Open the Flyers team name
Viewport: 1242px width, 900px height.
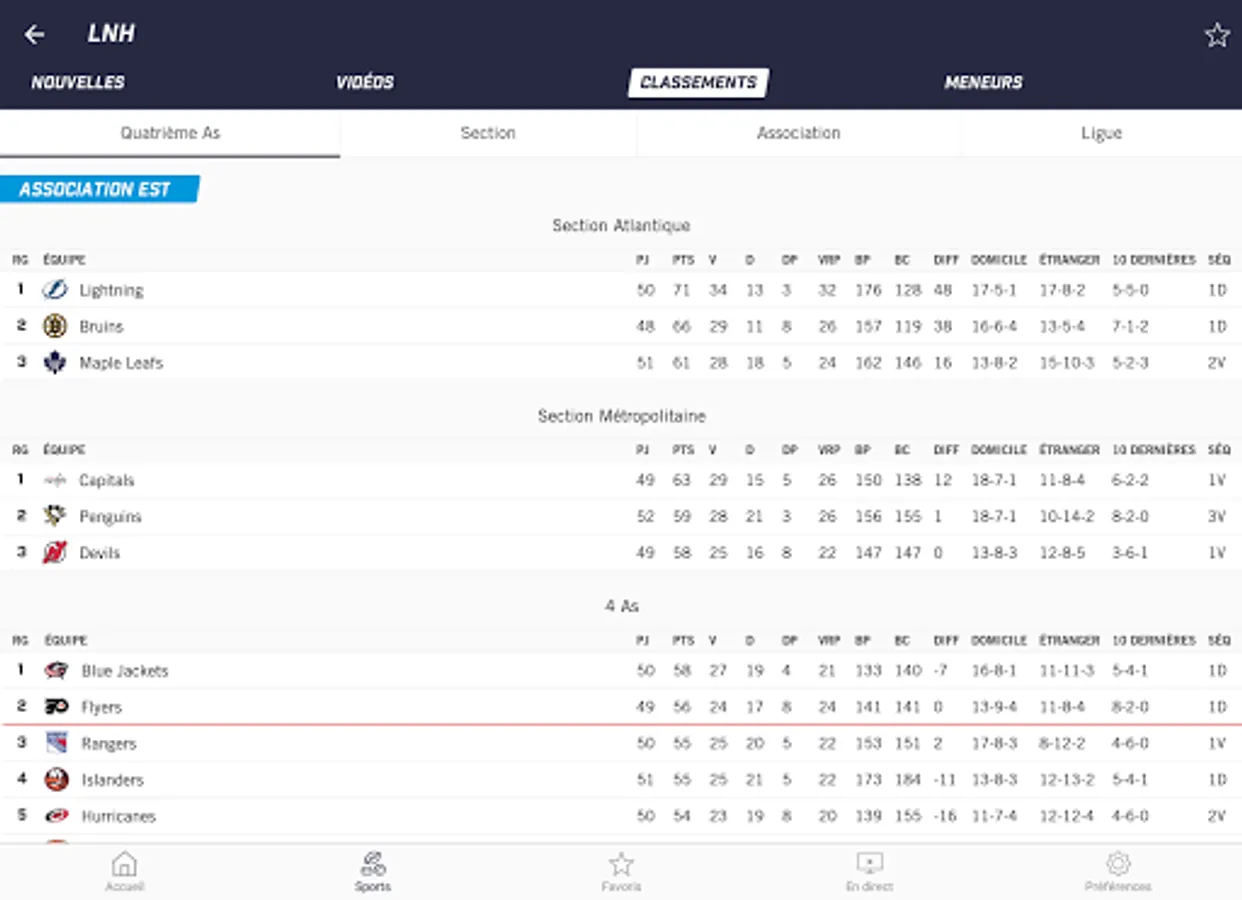[x=101, y=707]
